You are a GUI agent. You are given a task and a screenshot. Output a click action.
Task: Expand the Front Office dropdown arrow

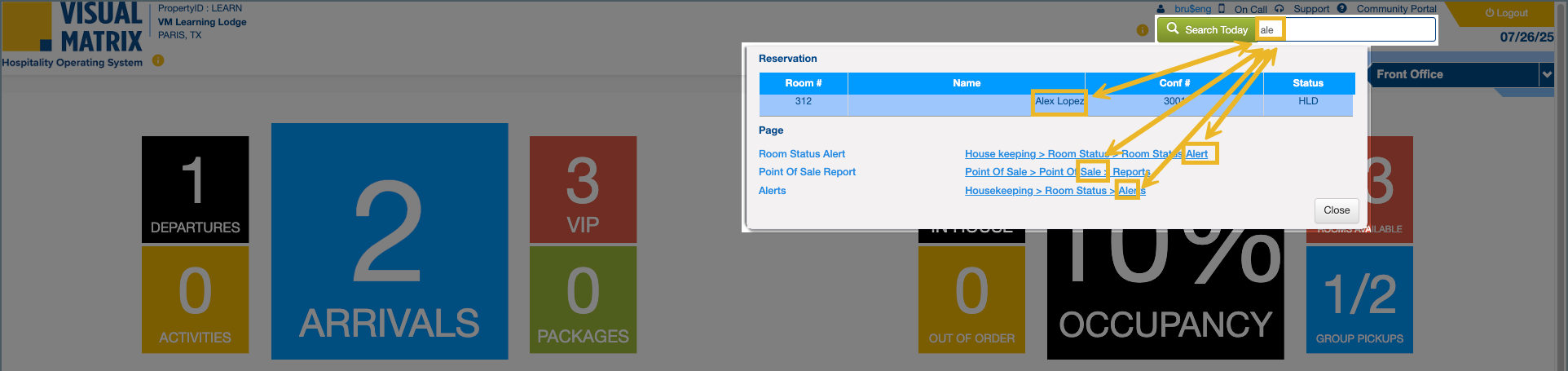[1547, 74]
